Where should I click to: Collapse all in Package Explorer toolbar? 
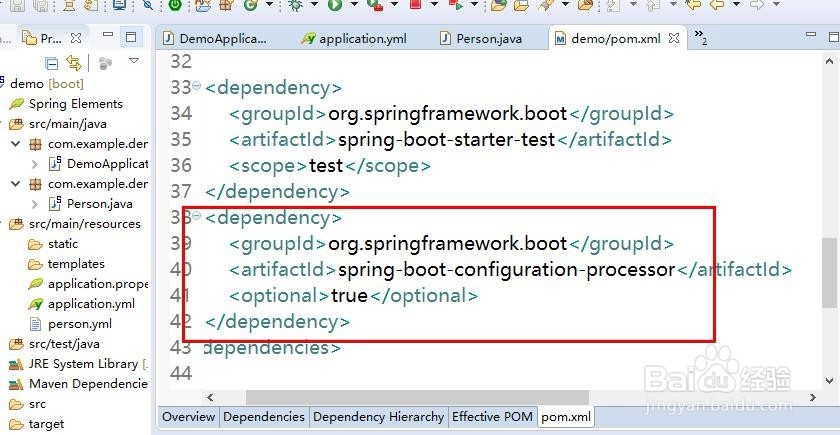click(x=51, y=64)
